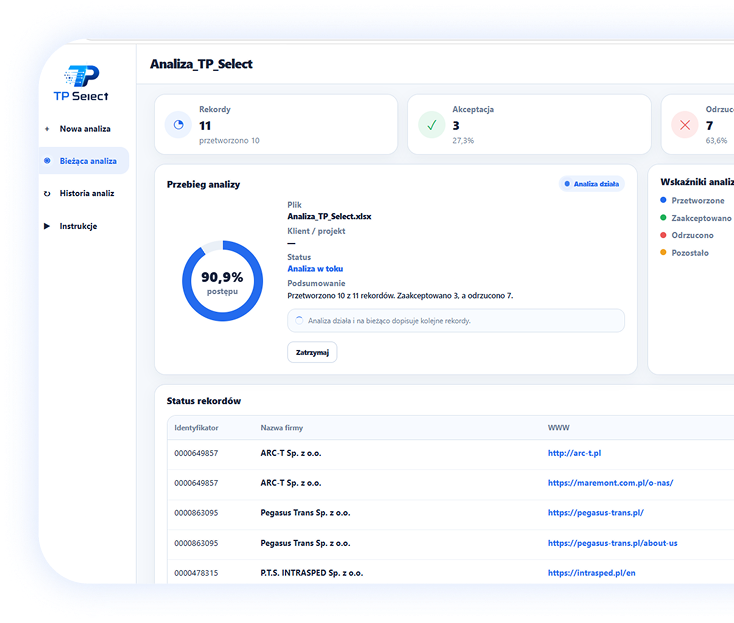Click P.T.S. INTRASPED Sp. z o.o. cell
This screenshot has height=623, width=734.
pyautogui.click(x=312, y=573)
